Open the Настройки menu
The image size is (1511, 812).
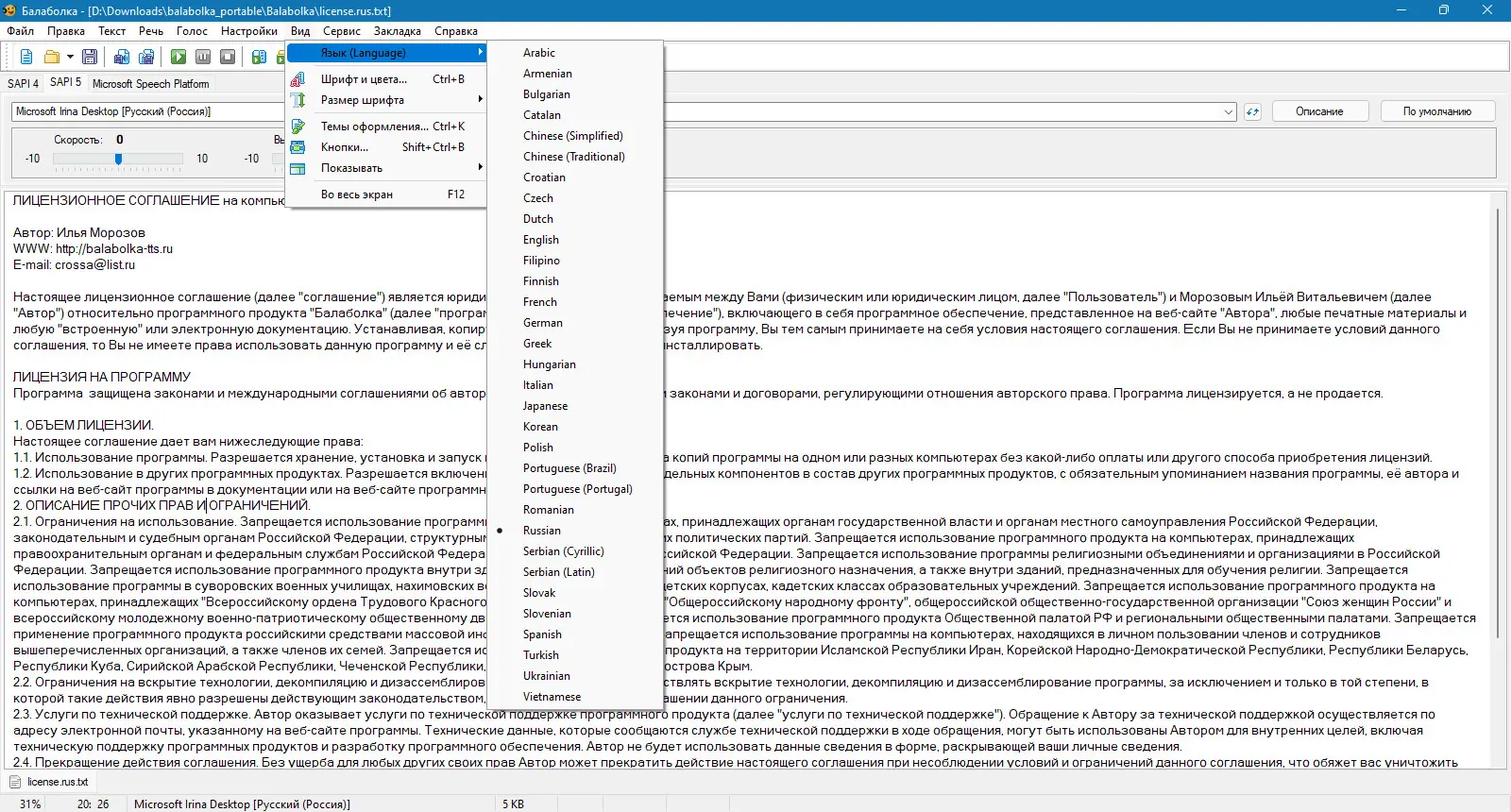249,31
